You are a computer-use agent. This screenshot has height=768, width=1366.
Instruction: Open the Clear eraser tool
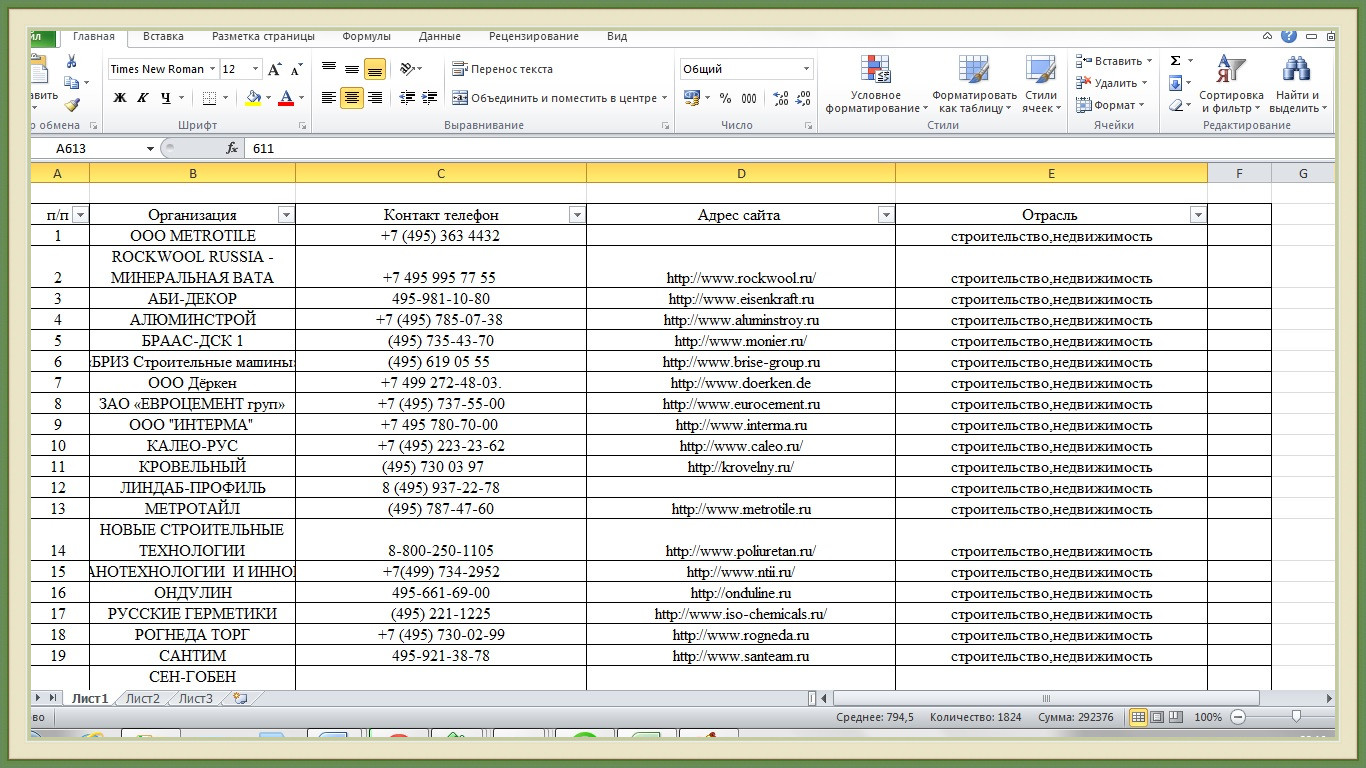pyautogui.click(x=1176, y=105)
